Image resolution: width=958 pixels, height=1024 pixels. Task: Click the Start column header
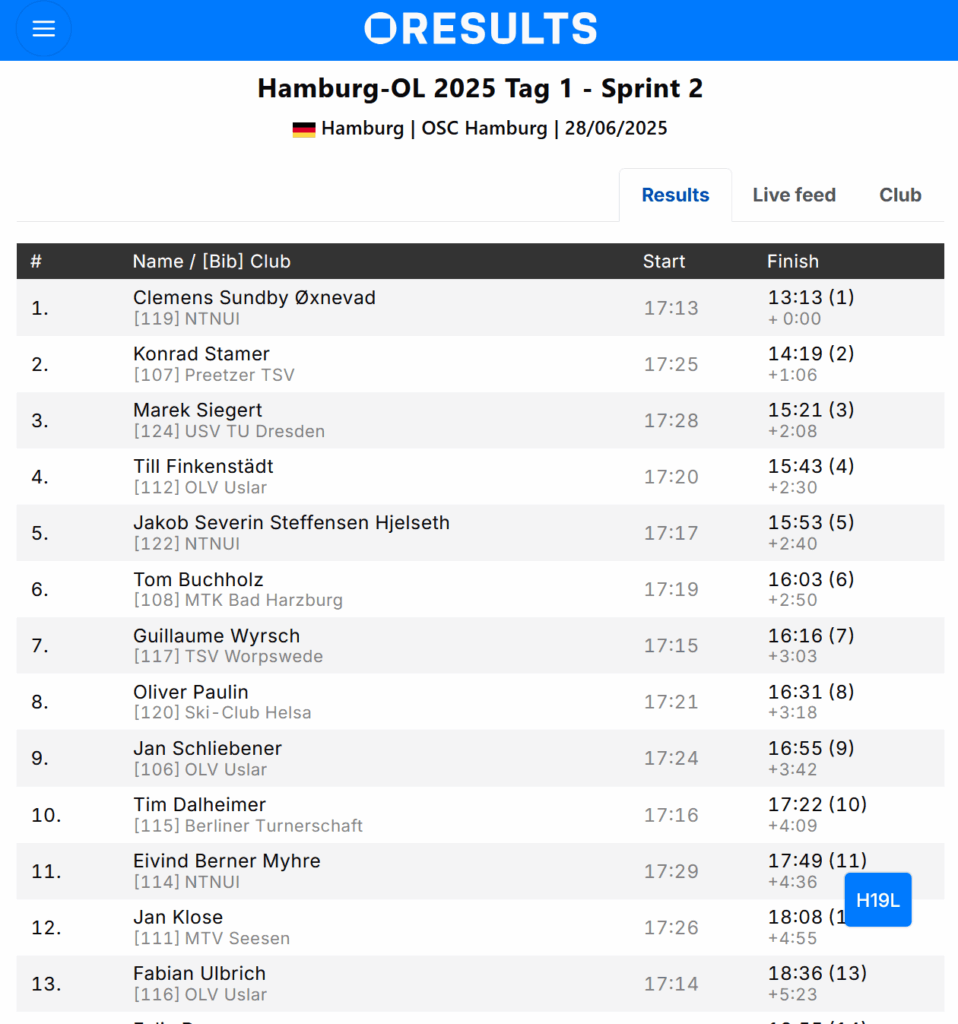[x=663, y=261]
